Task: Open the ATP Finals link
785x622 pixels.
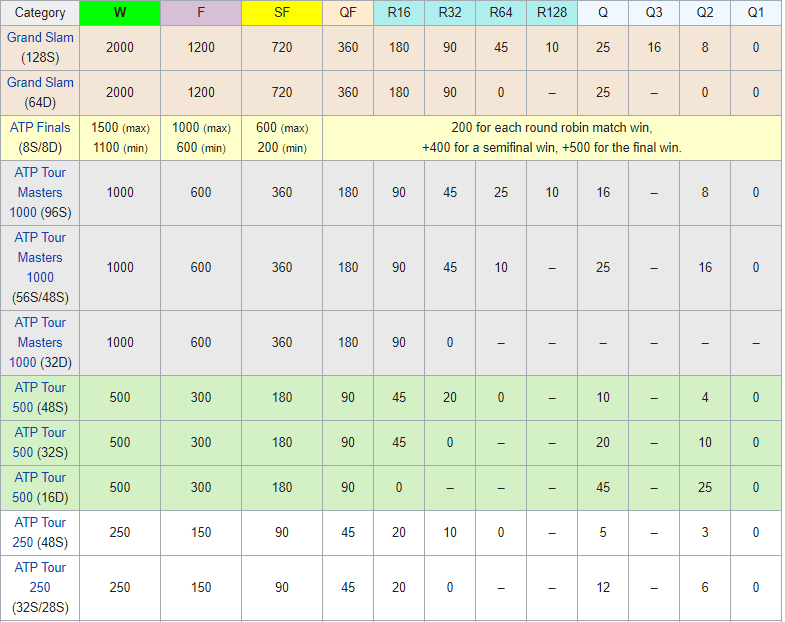Action: (40, 128)
